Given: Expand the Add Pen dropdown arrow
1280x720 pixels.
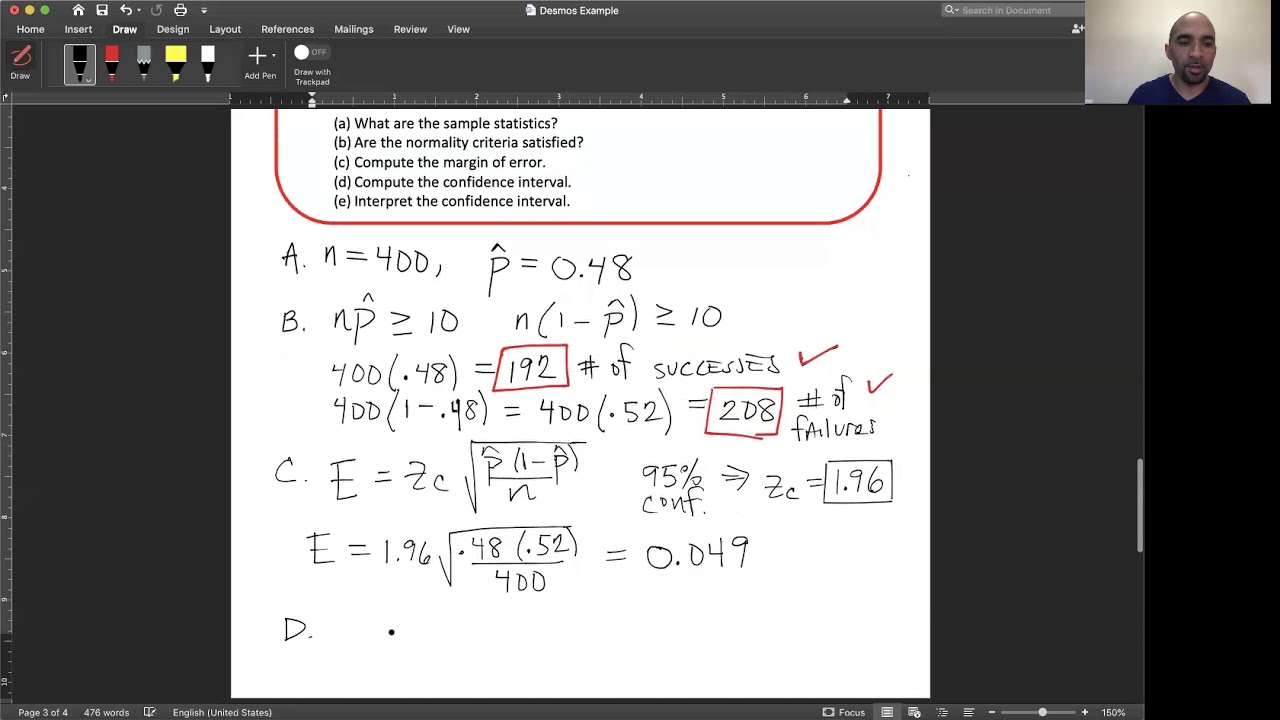Looking at the screenshot, I should 274,56.
